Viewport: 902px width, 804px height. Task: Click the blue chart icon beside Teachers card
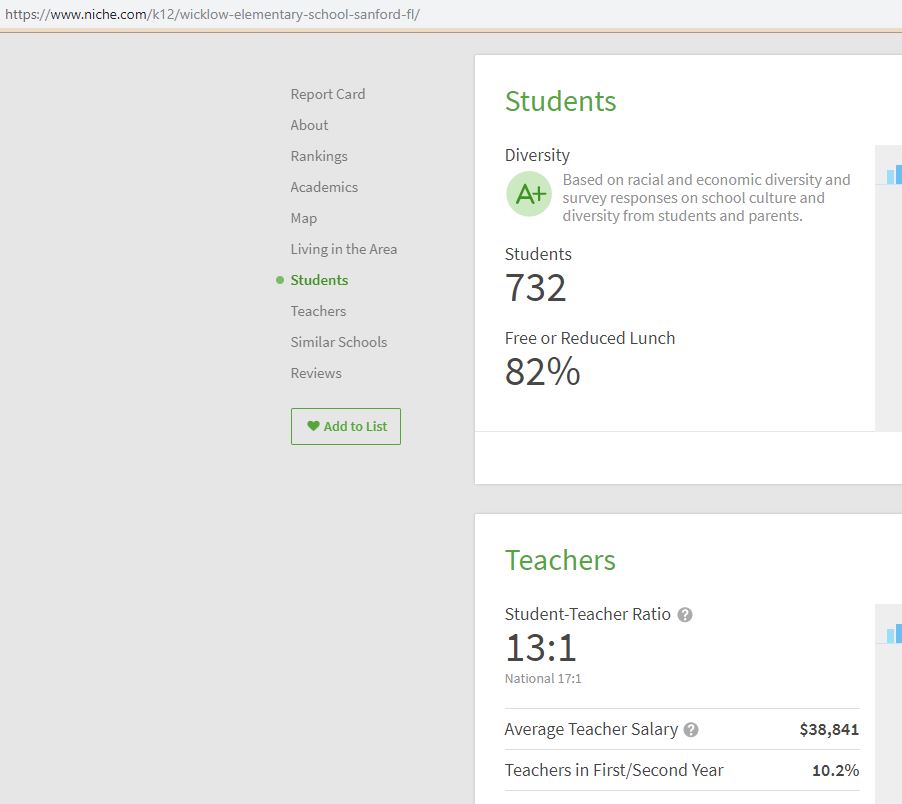coord(894,633)
